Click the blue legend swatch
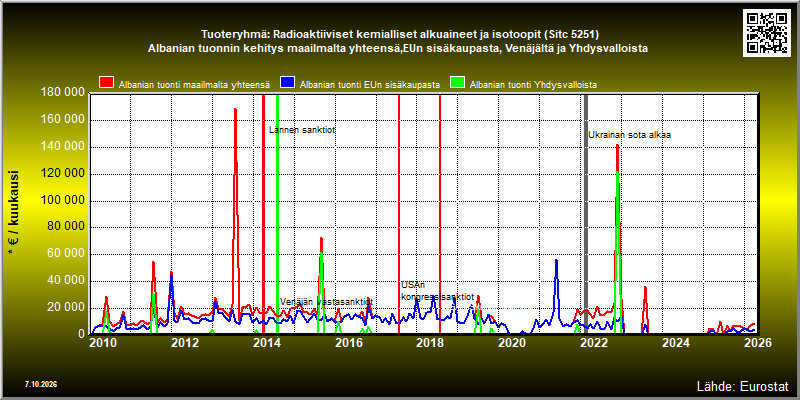Viewport: 800px width, 400px height. (288, 83)
